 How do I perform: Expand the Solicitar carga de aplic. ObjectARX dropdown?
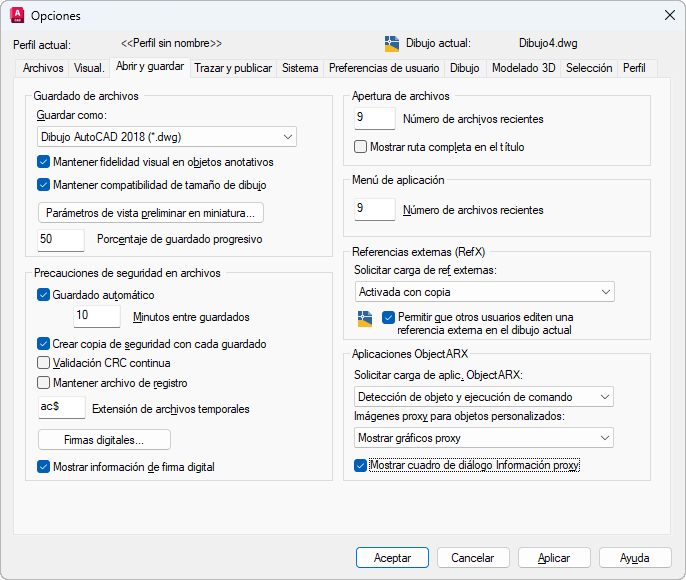pyautogui.click(x=484, y=397)
